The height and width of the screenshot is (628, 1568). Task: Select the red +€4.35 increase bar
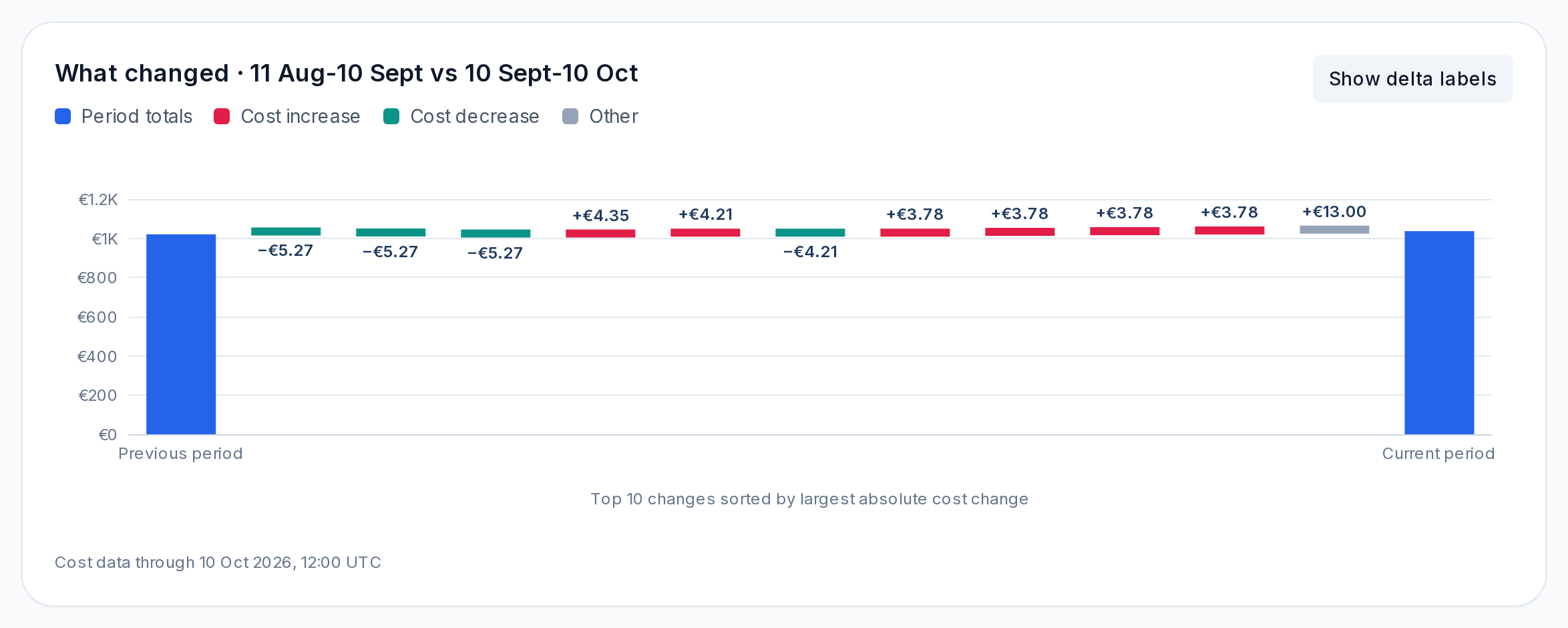click(x=600, y=233)
